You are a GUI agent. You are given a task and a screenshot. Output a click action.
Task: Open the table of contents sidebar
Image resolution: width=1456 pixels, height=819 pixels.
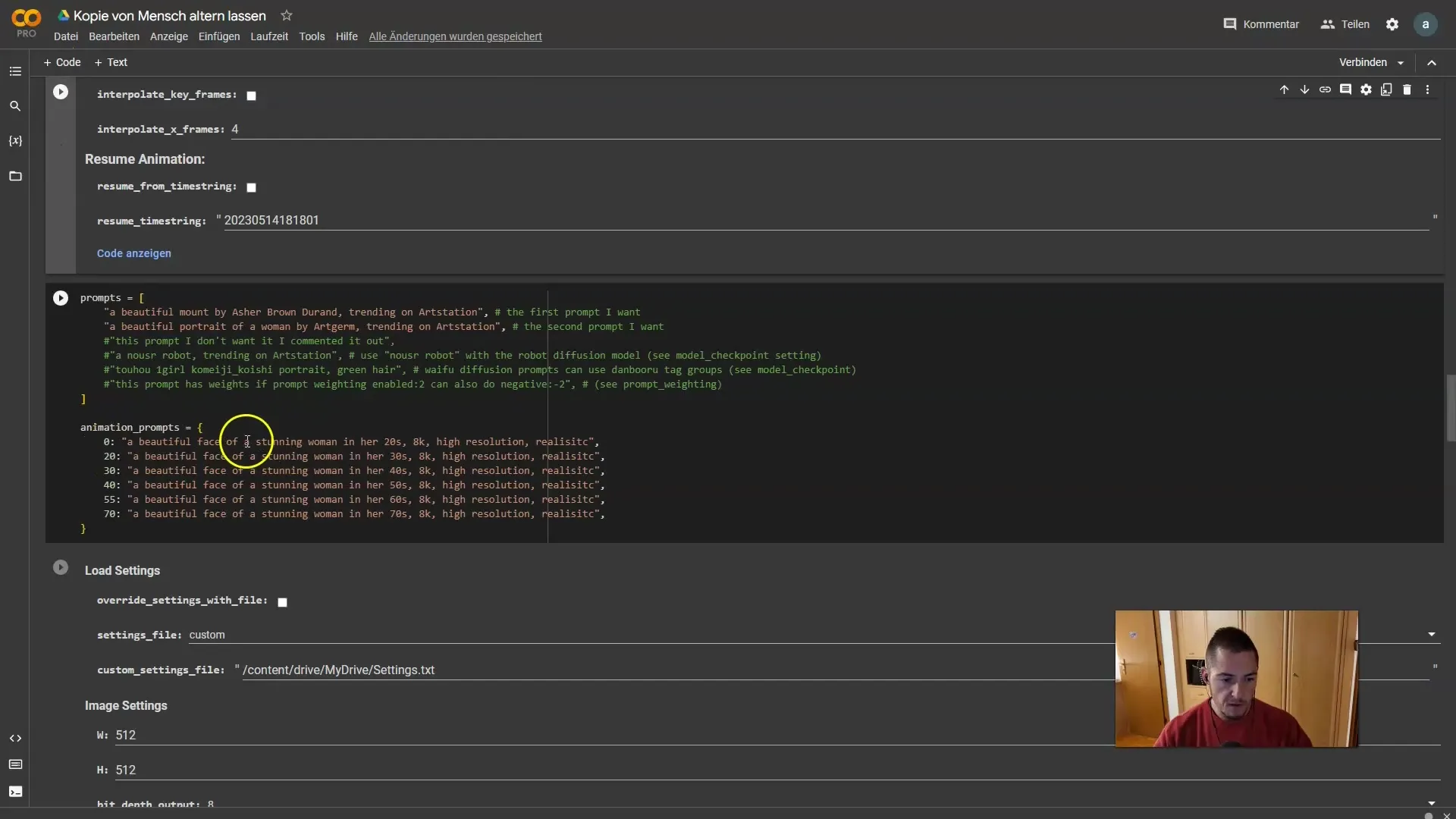(x=15, y=71)
